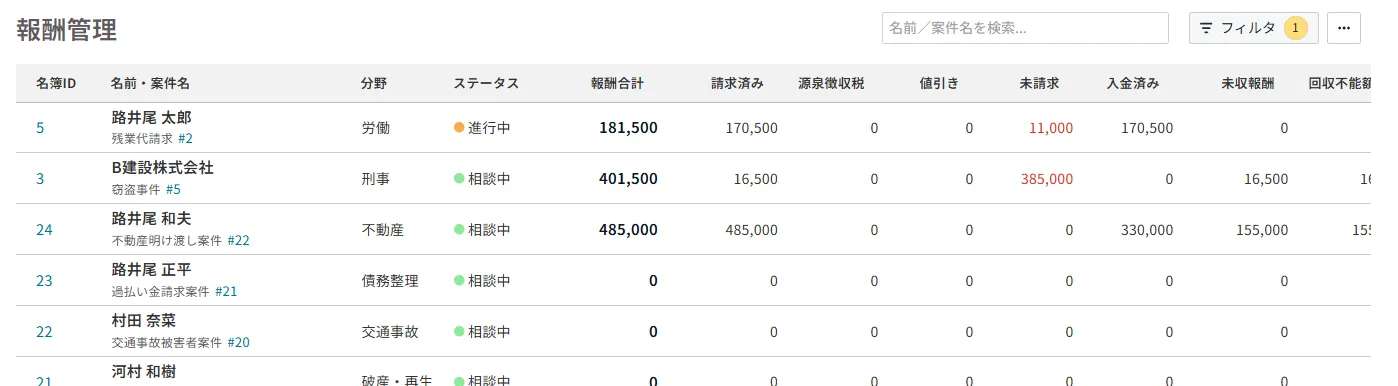Click the paid amount 330,000
This screenshot has height=386, width=1398.
coord(1147,230)
